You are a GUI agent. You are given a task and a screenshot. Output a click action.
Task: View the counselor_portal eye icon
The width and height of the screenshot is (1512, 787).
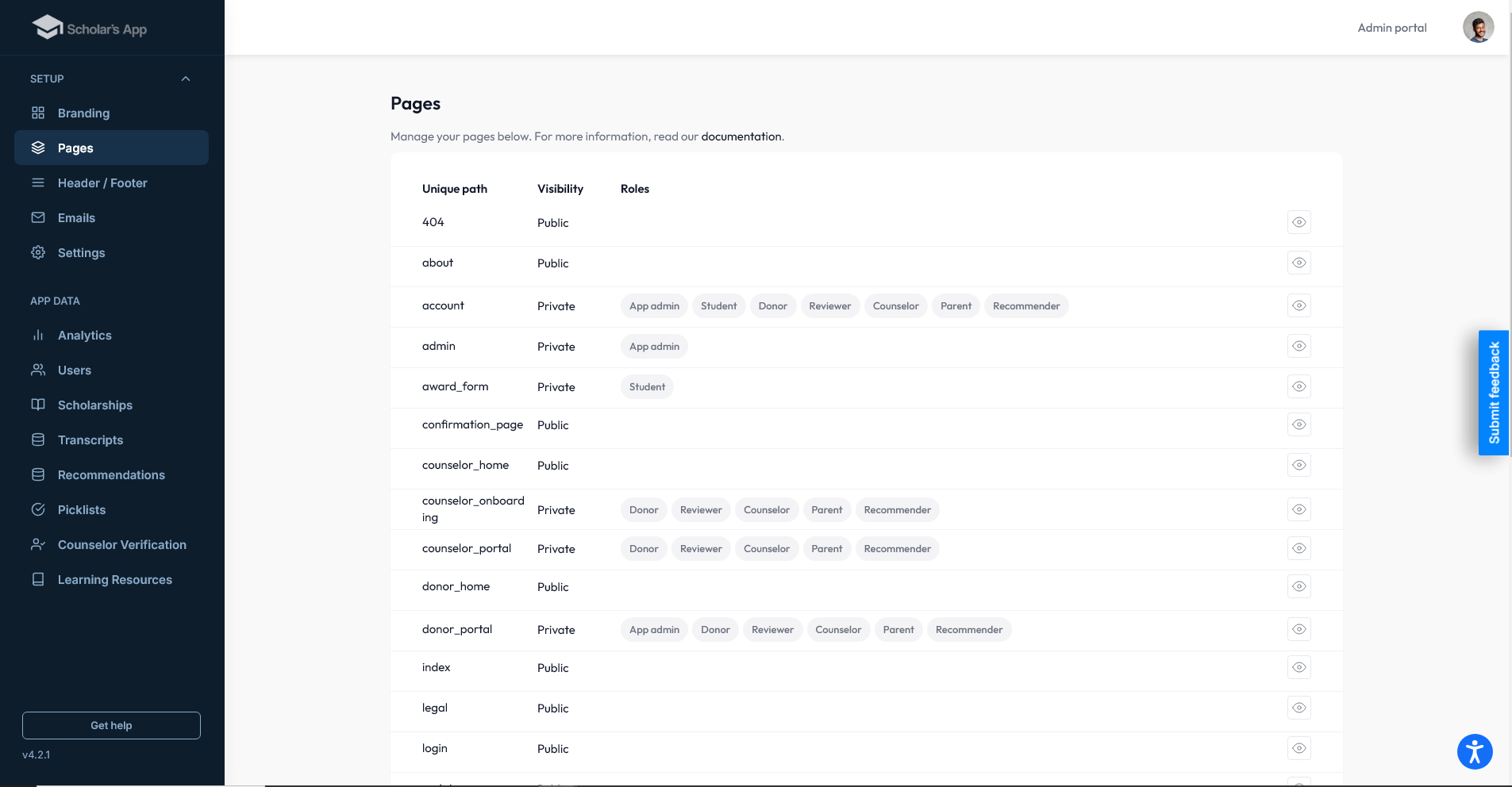(x=1299, y=548)
